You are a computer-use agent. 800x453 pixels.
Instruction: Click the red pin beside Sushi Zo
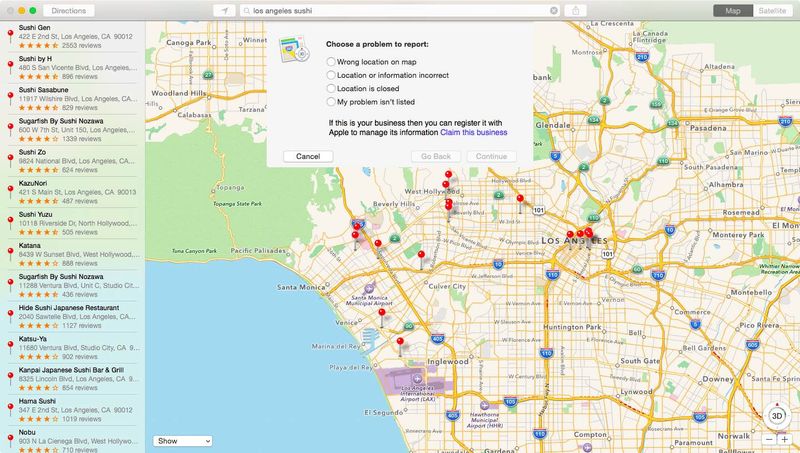10,160
